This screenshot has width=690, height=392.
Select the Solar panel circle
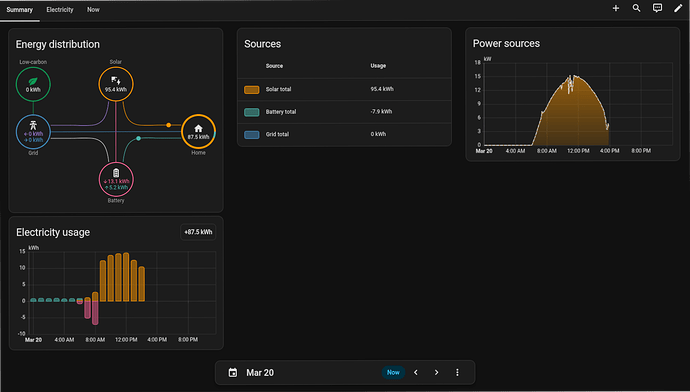(x=116, y=84)
